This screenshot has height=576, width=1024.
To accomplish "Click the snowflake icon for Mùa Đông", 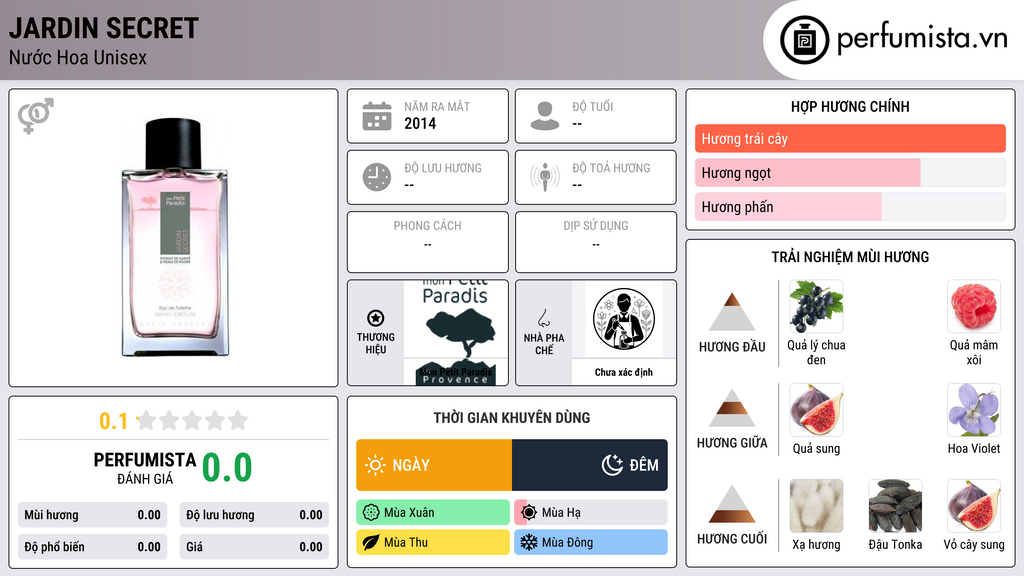I will 529,542.
